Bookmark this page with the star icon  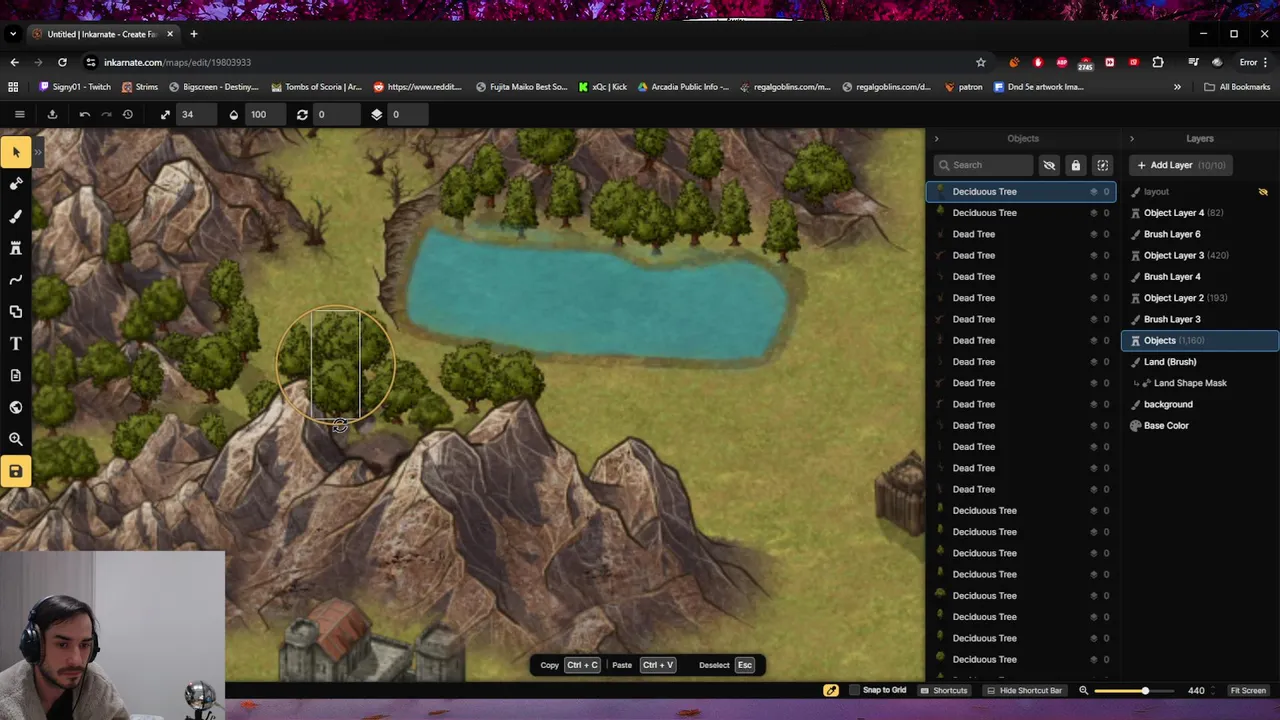[981, 62]
